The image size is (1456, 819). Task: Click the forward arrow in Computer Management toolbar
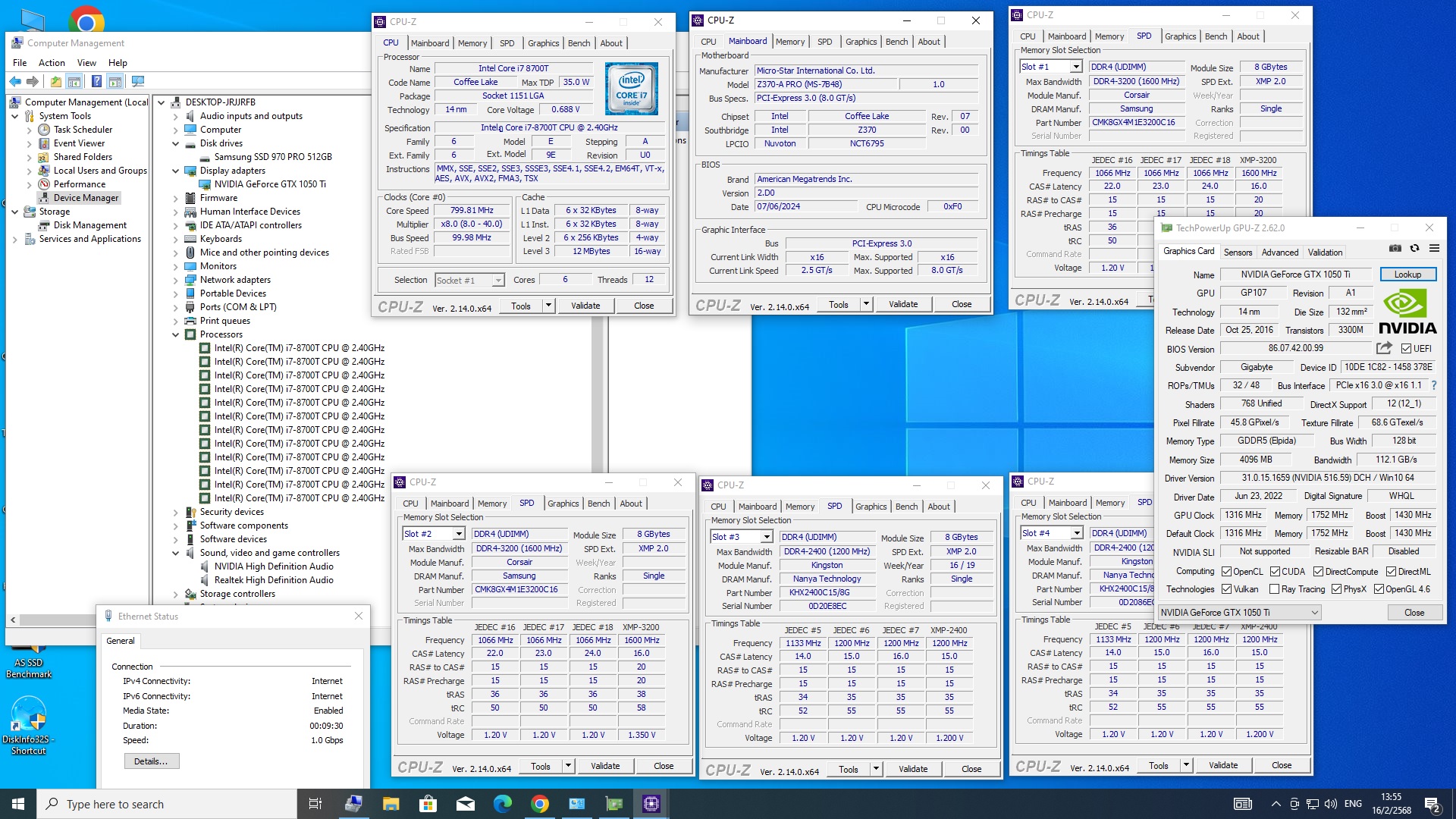[33, 81]
